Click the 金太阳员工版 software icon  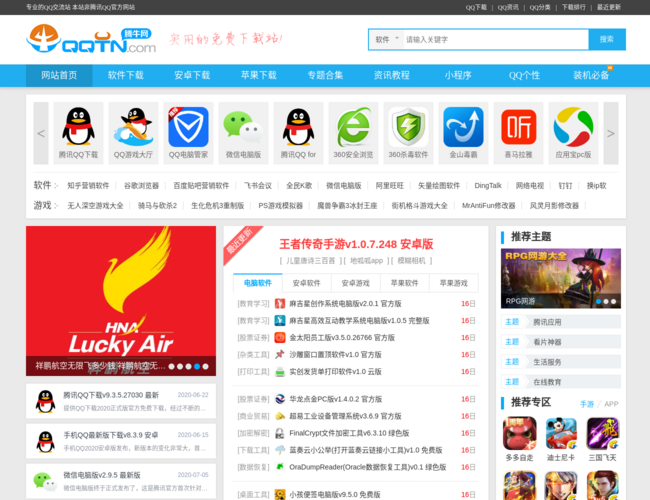[x=280, y=338]
